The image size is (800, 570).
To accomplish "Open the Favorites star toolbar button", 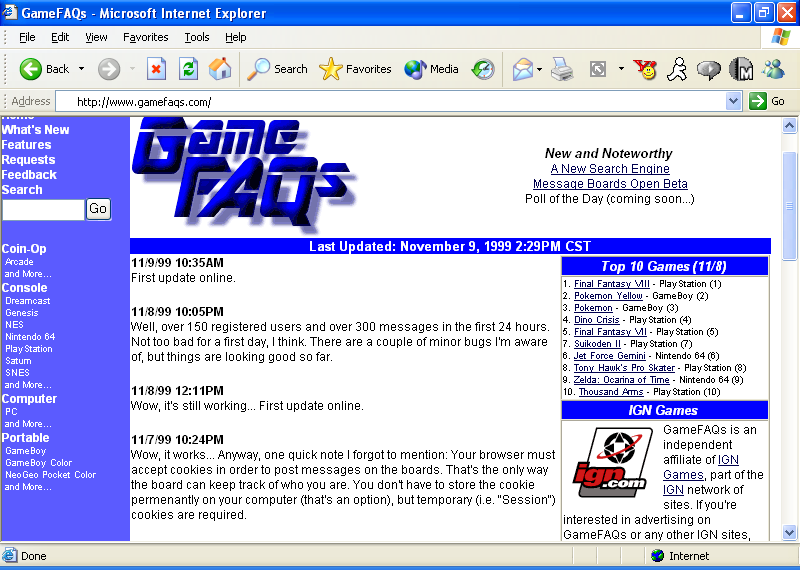I will click(x=355, y=69).
